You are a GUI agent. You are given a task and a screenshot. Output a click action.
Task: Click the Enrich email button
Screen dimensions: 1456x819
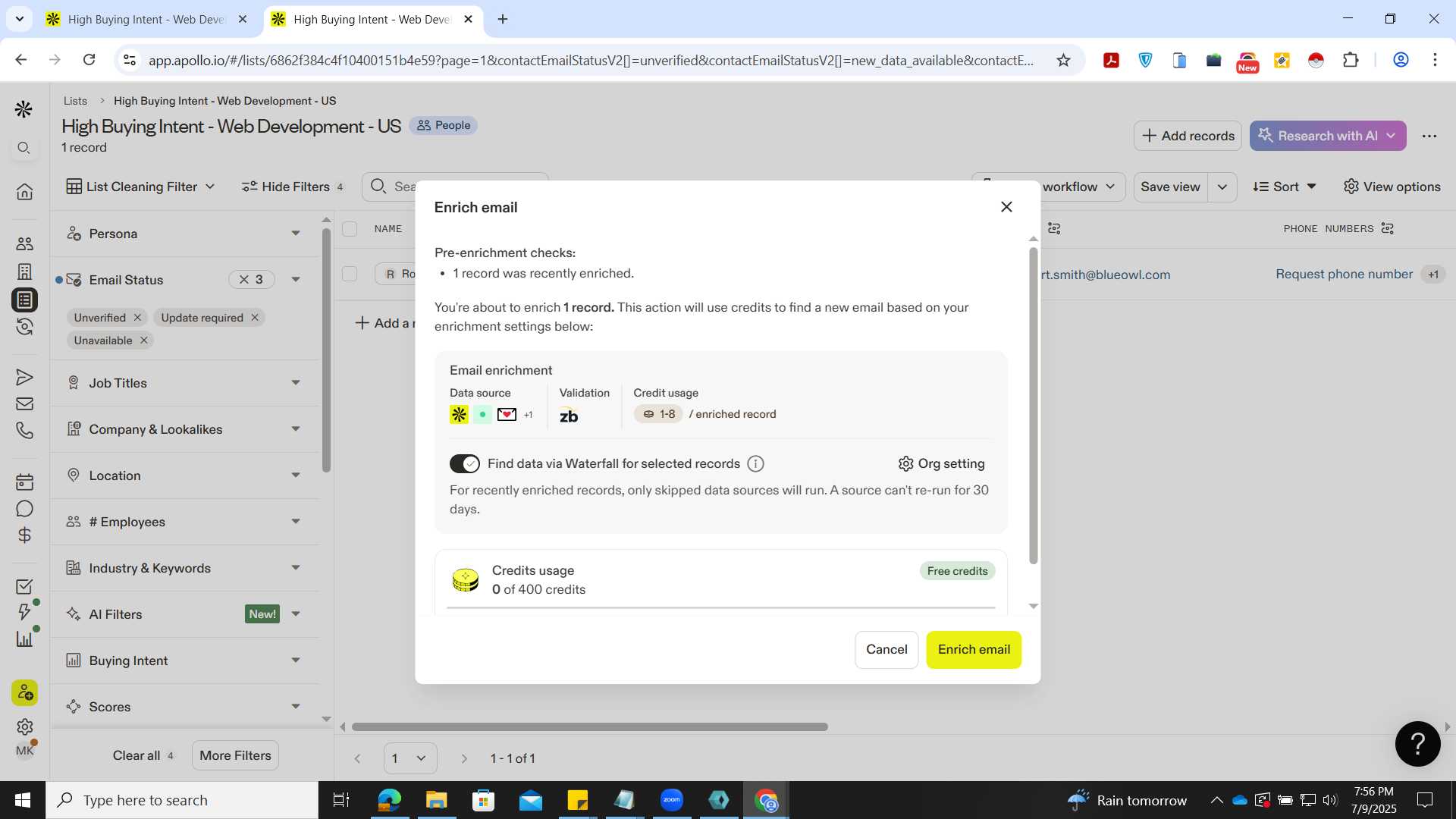click(x=974, y=650)
